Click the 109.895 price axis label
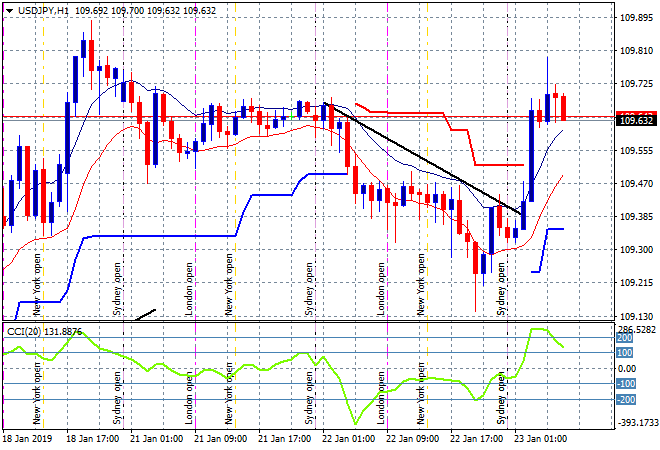Viewport: 660px width, 450px height. 636,18
